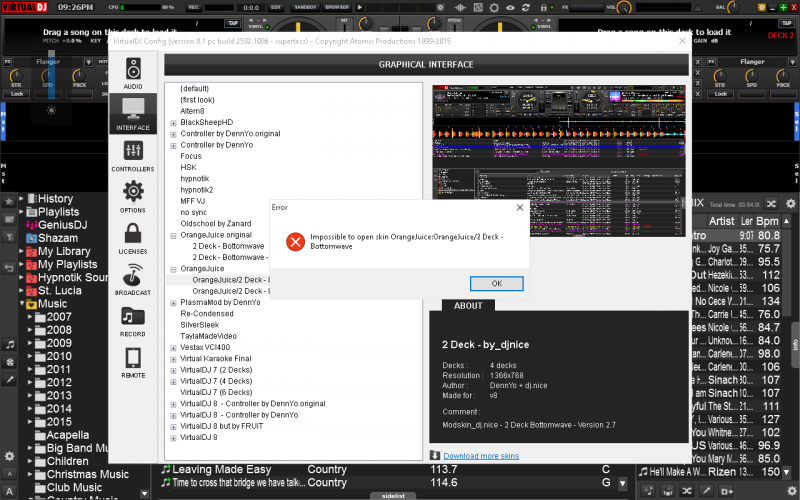Open the Licenses config section

click(x=133, y=238)
